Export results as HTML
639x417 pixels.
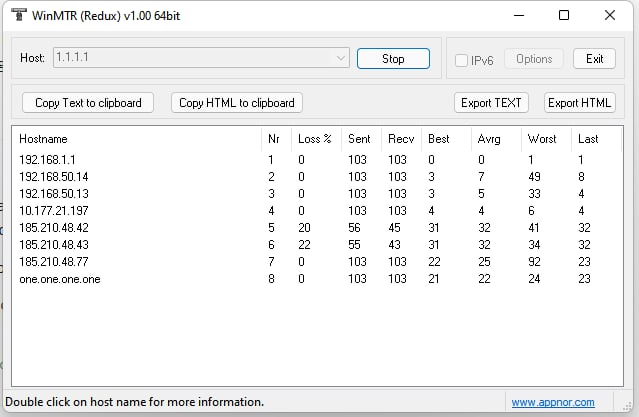579,102
